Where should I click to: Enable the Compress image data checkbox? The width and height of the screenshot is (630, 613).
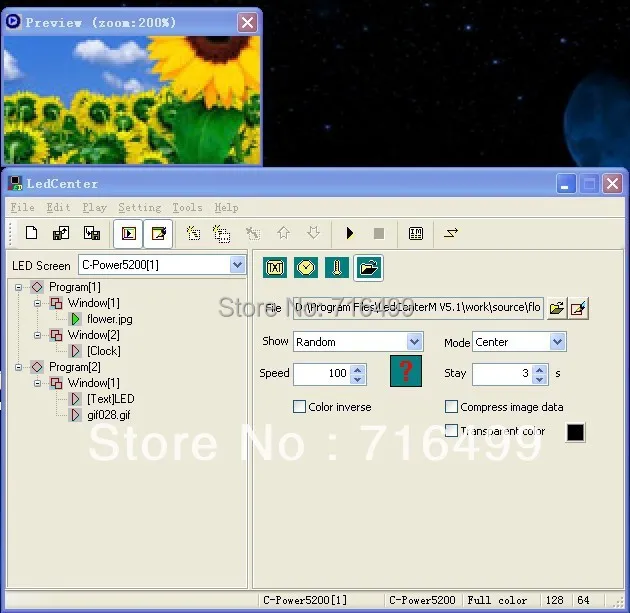point(451,407)
